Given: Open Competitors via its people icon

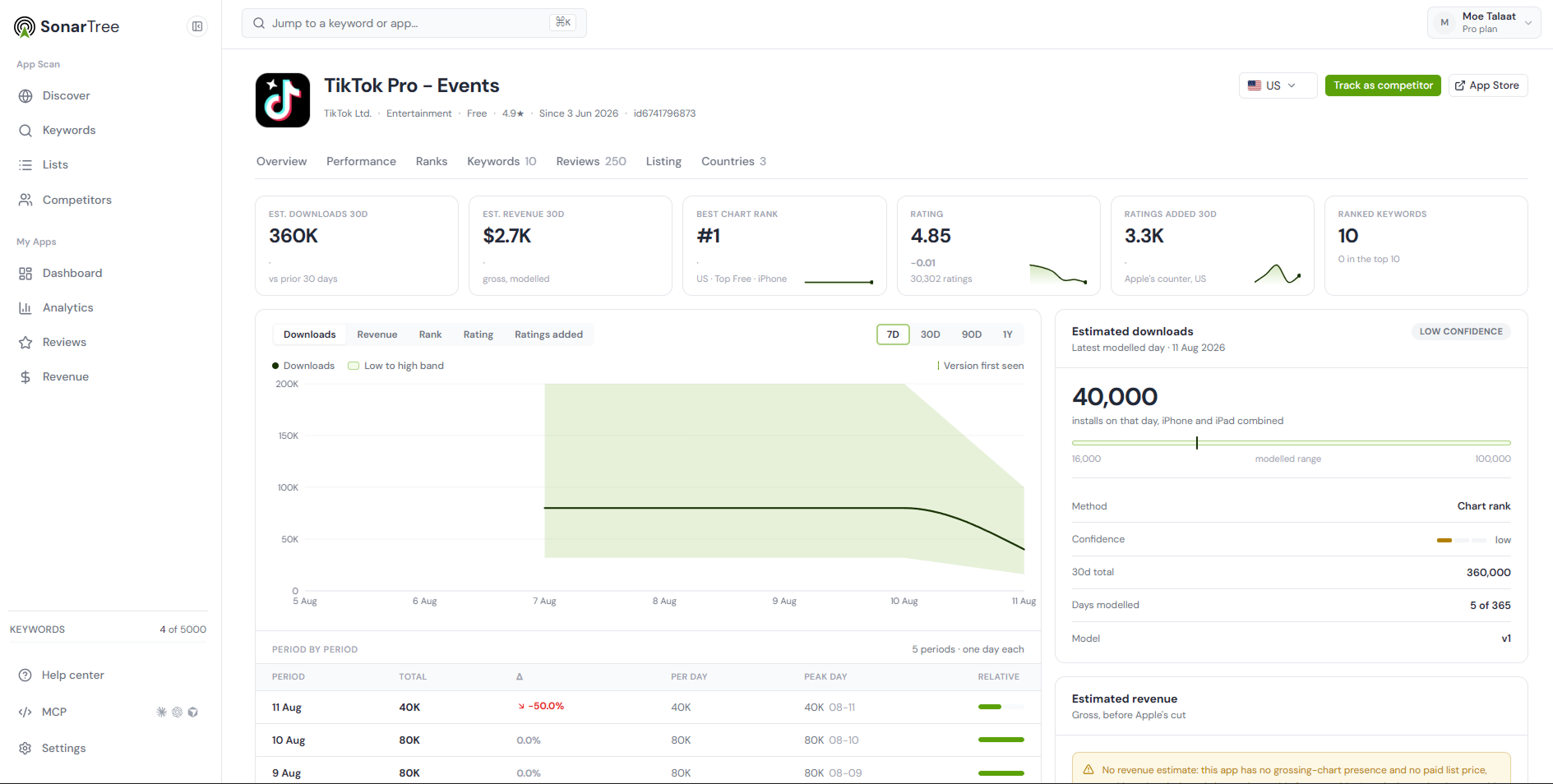Looking at the screenshot, I should pyautogui.click(x=25, y=200).
